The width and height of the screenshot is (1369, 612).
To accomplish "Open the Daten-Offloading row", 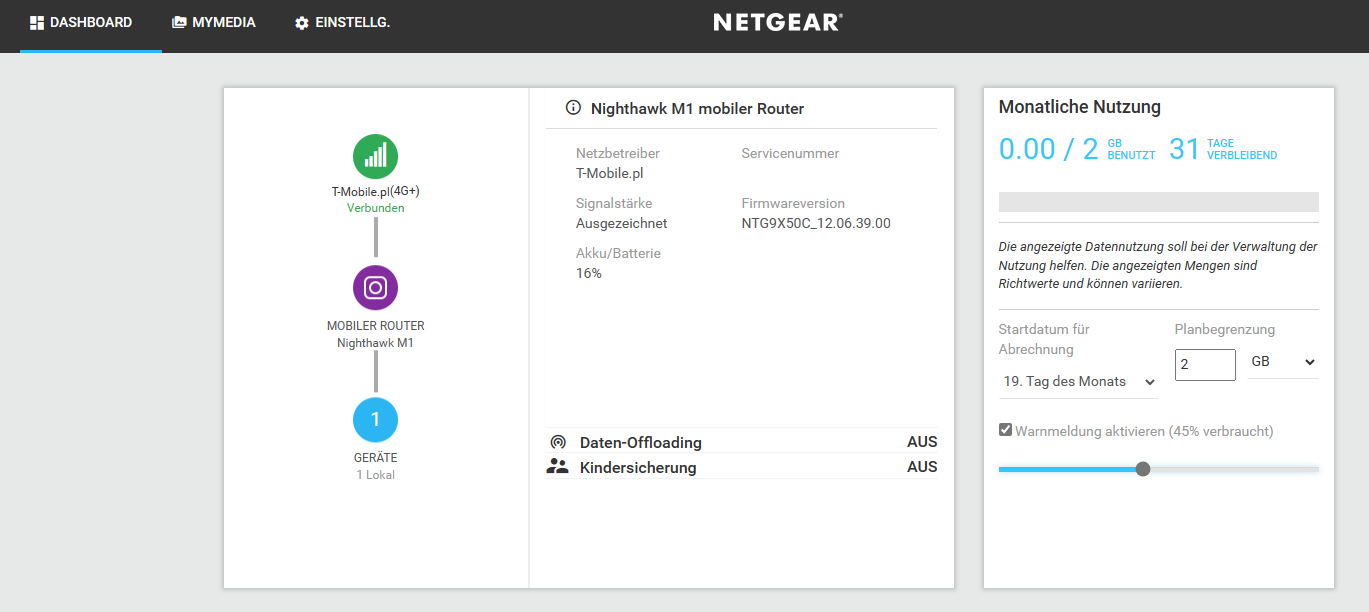I will (742, 442).
